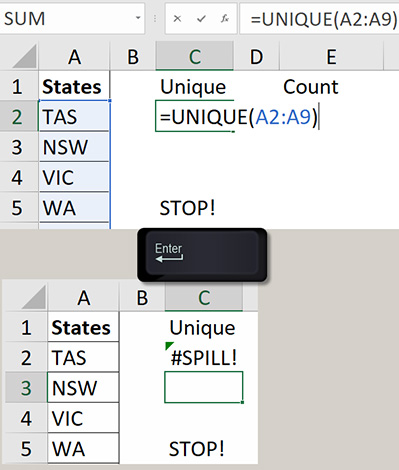Viewport: 399px width, 470px height.
Task: Click the Name Box showing SUM
Action: point(72,18)
